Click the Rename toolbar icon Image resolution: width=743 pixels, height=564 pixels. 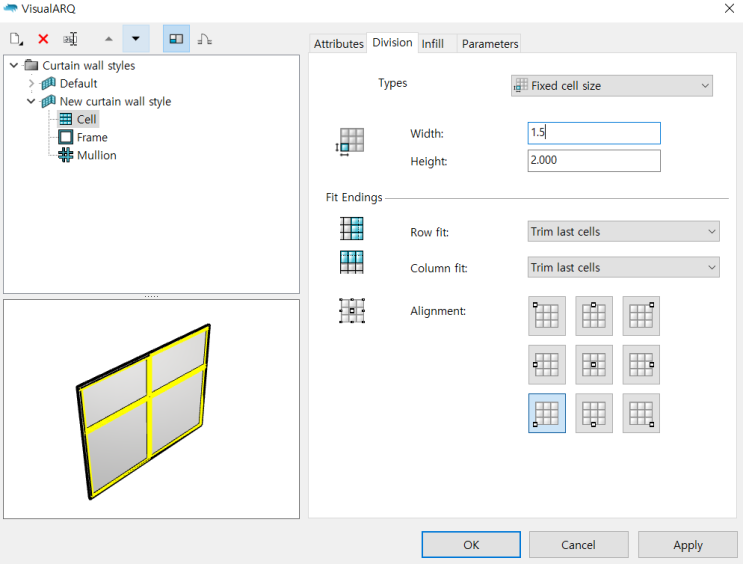click(70, 39)
